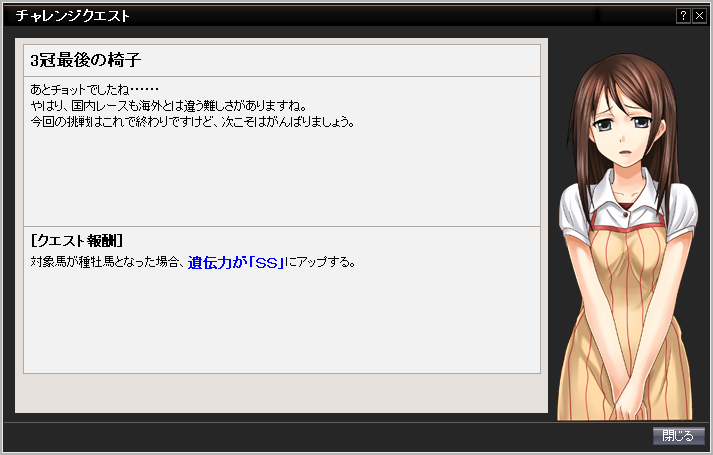
Task: Click the blue 遺伝力が「SS」 reward text
Action: pos(236,263)
